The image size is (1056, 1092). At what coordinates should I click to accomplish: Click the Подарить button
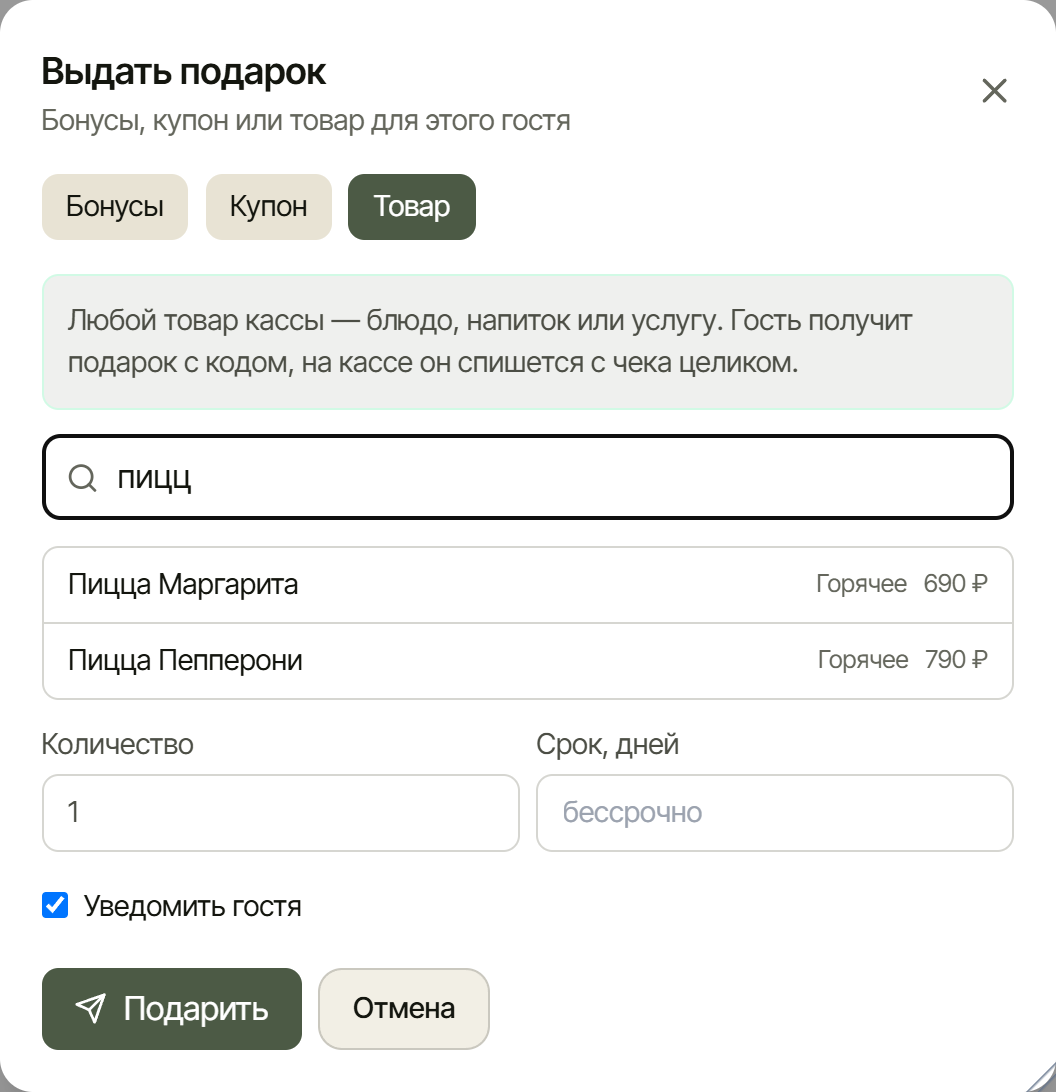coord(172,1008)
